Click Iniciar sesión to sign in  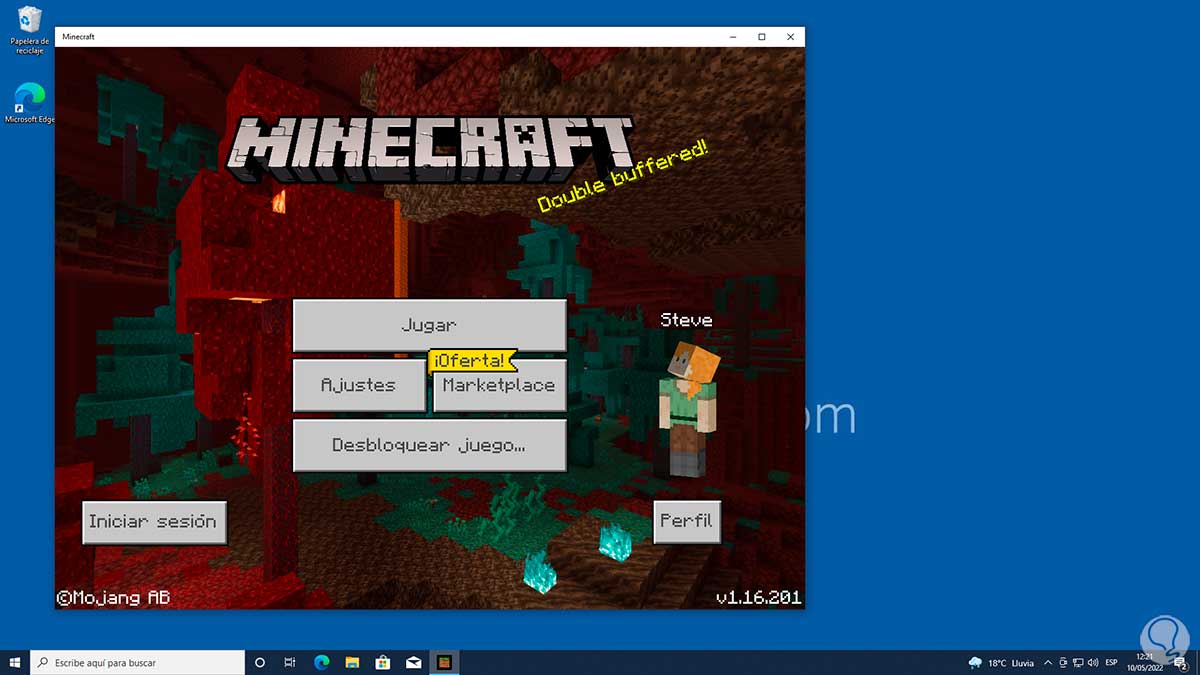click(153, 522)
